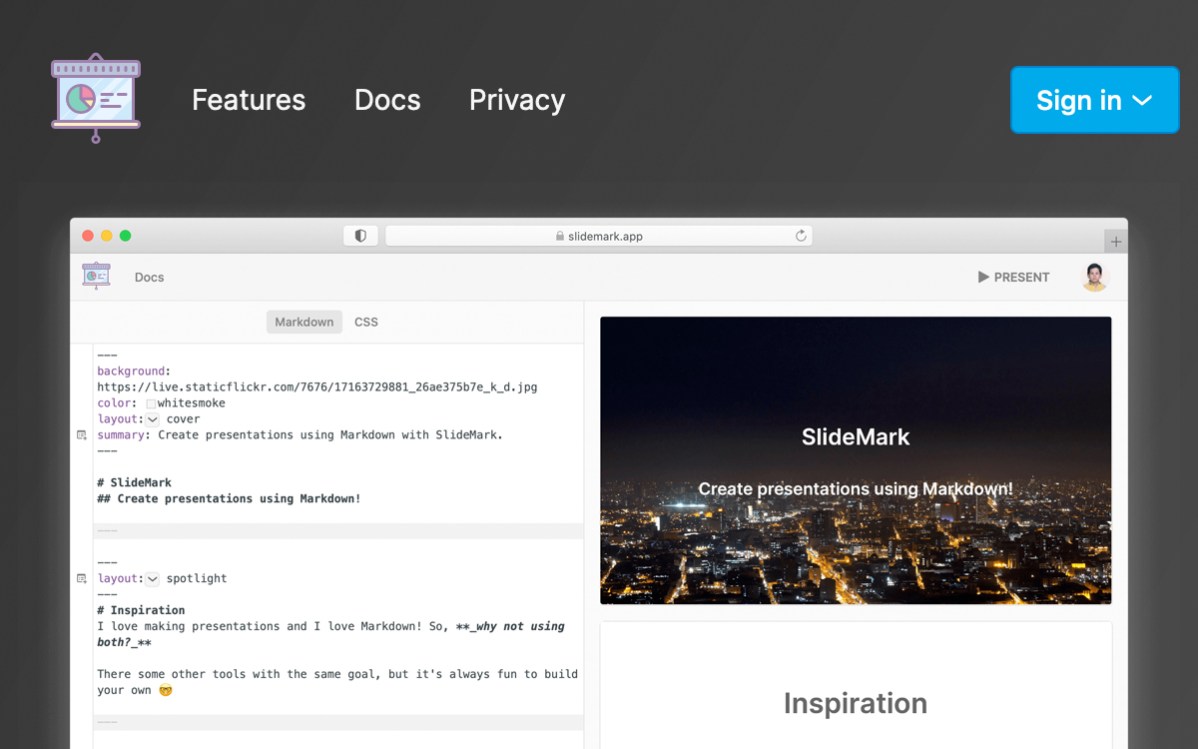The image size is (1198, 749).
Task: Click the '# Inspiration' heading line in the editor
Action: coord(141,610)
